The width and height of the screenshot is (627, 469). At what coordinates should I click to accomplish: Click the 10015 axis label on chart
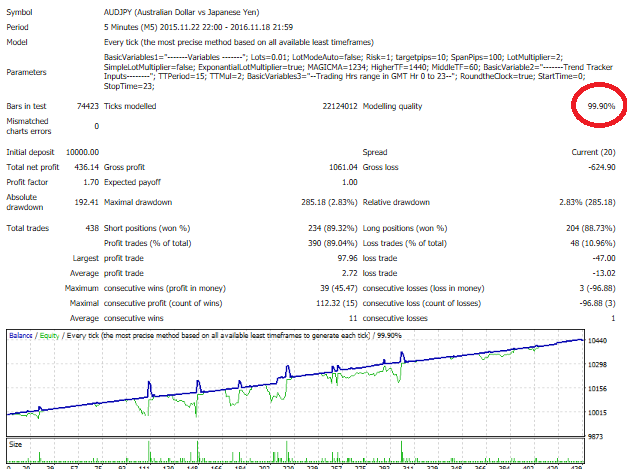[x=597, y=413]
